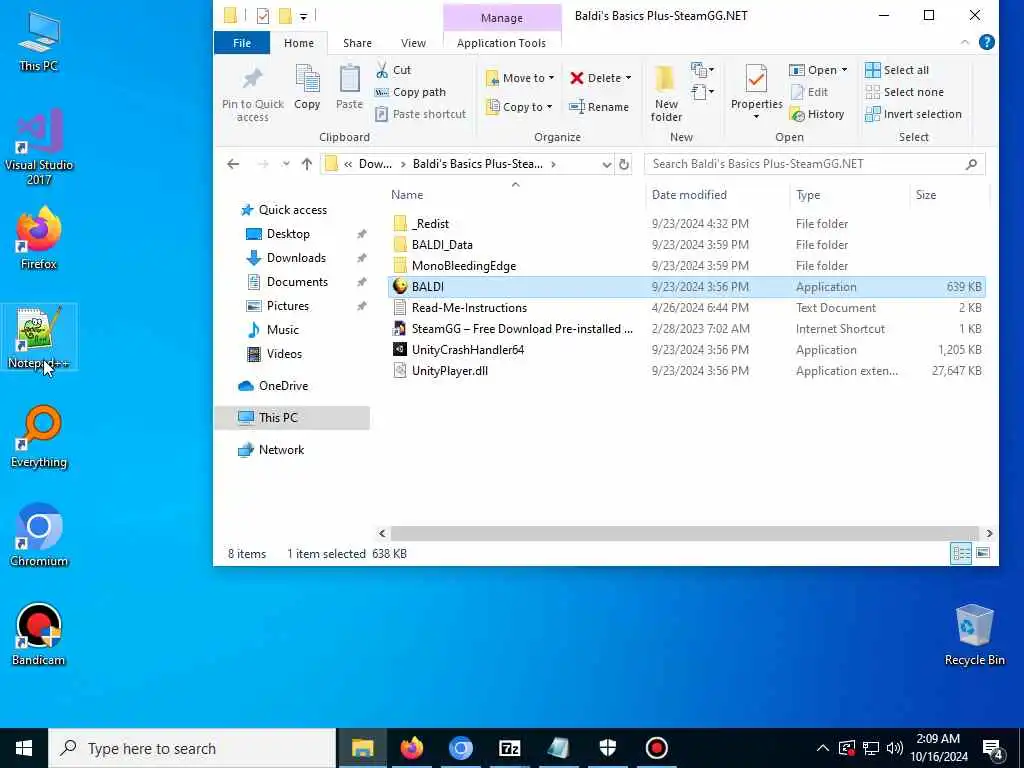Open Documents in navigation pane
Screen dimensions: 1024x768
click(296, 282)
